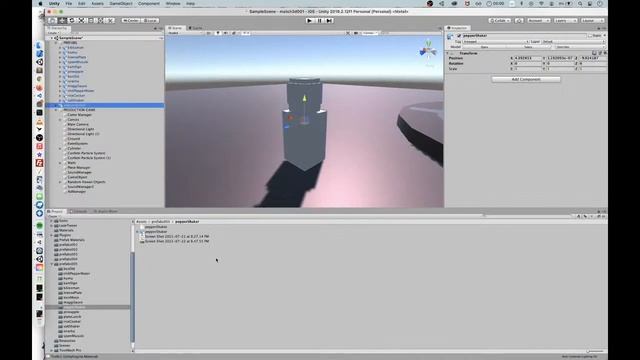Click the prefab Open button
This screenshot has height=360, width=640.
click(484, 47)
